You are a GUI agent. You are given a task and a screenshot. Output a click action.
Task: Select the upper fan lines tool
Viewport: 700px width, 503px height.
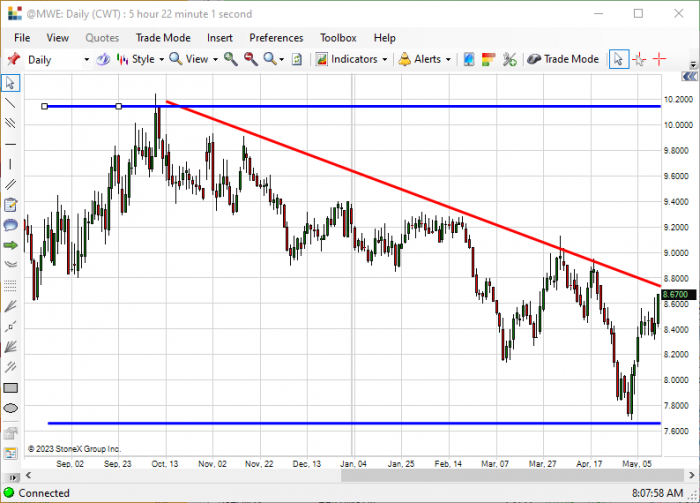(x=10, y=306)
